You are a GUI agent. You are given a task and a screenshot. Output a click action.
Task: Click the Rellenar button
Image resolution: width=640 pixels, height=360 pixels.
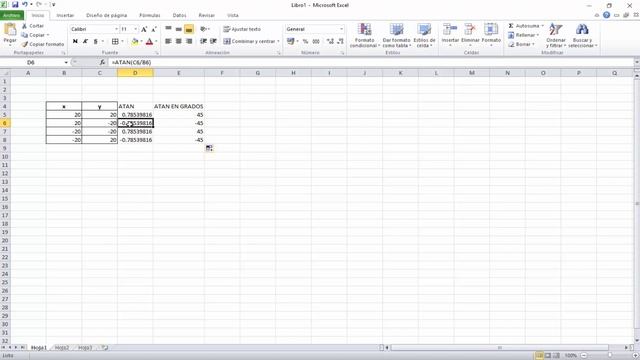(524, 35)
